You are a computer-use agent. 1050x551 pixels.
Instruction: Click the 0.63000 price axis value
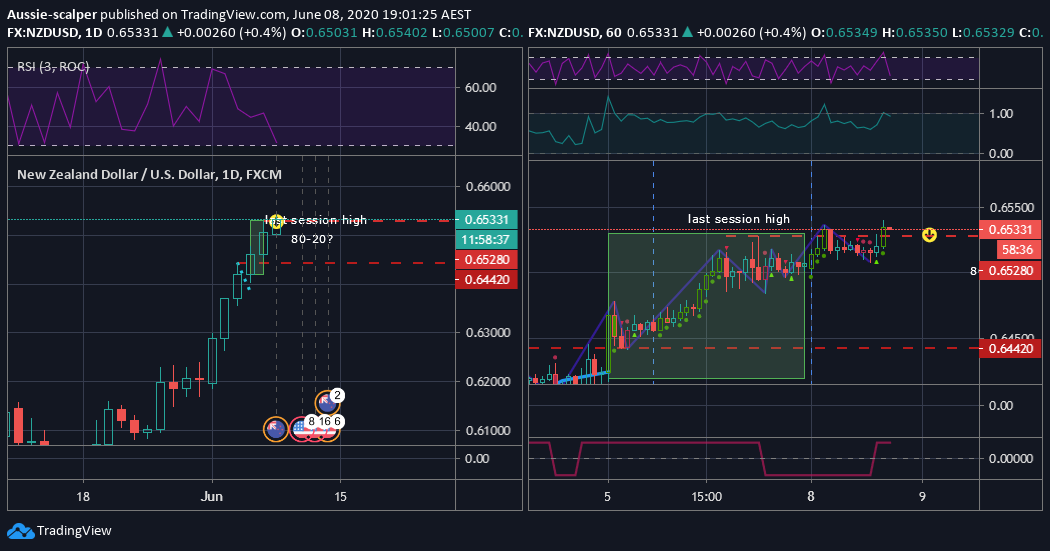tap(488, 333)
